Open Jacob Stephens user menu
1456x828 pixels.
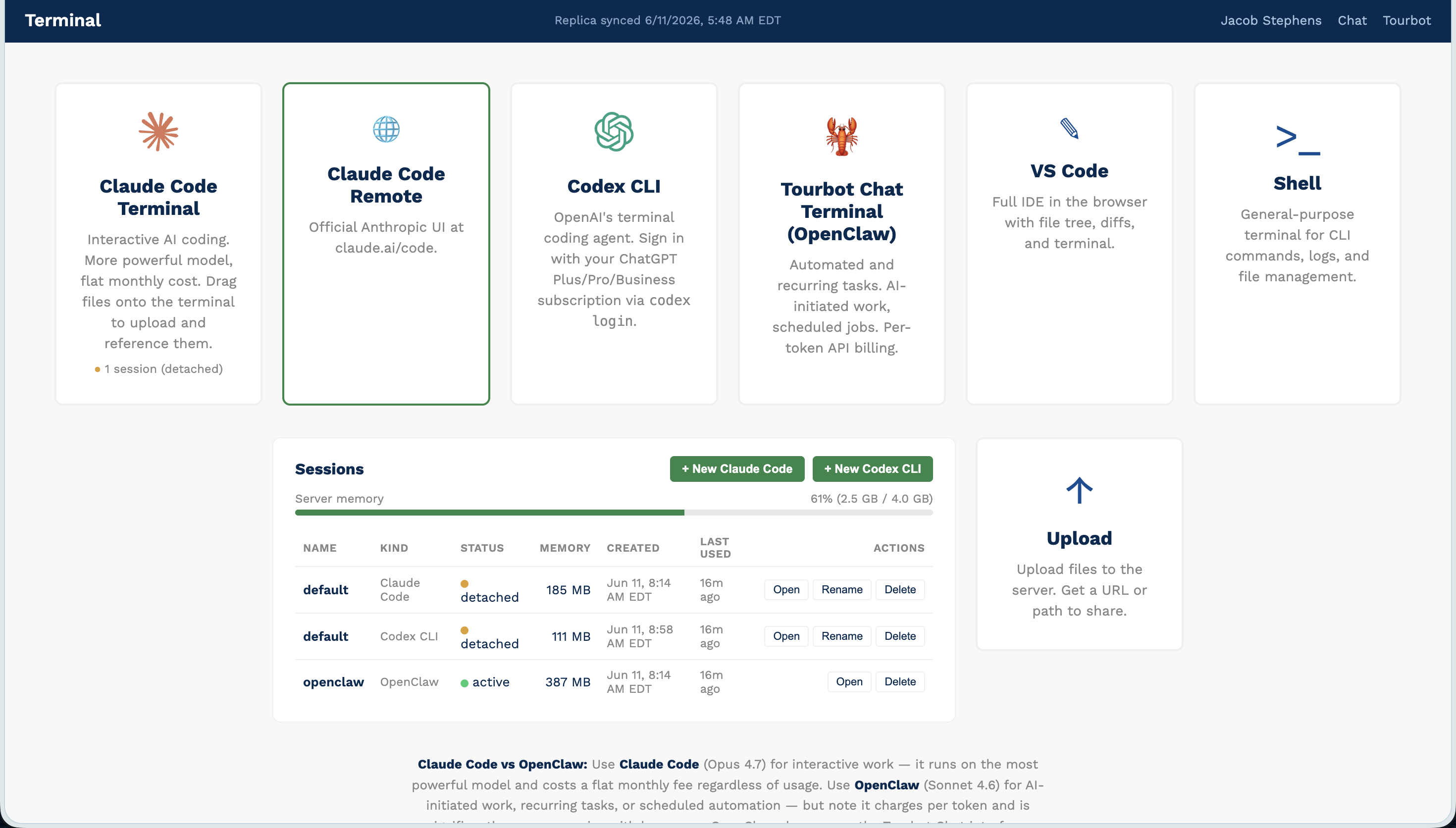(1271, 20)
